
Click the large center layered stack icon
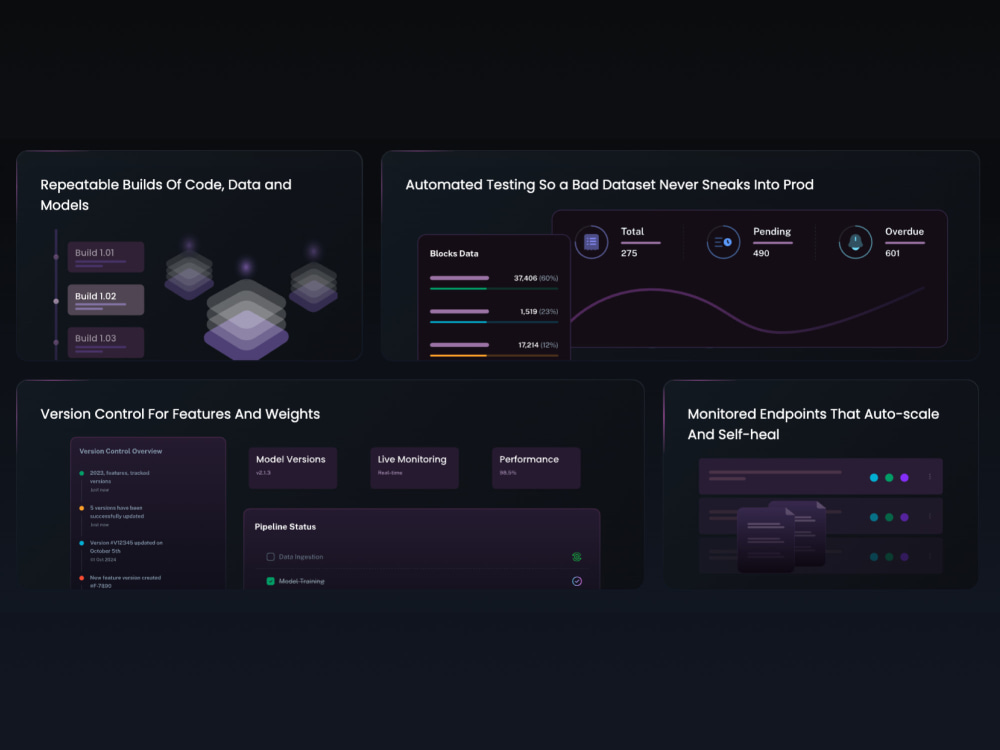coord(246,319)
